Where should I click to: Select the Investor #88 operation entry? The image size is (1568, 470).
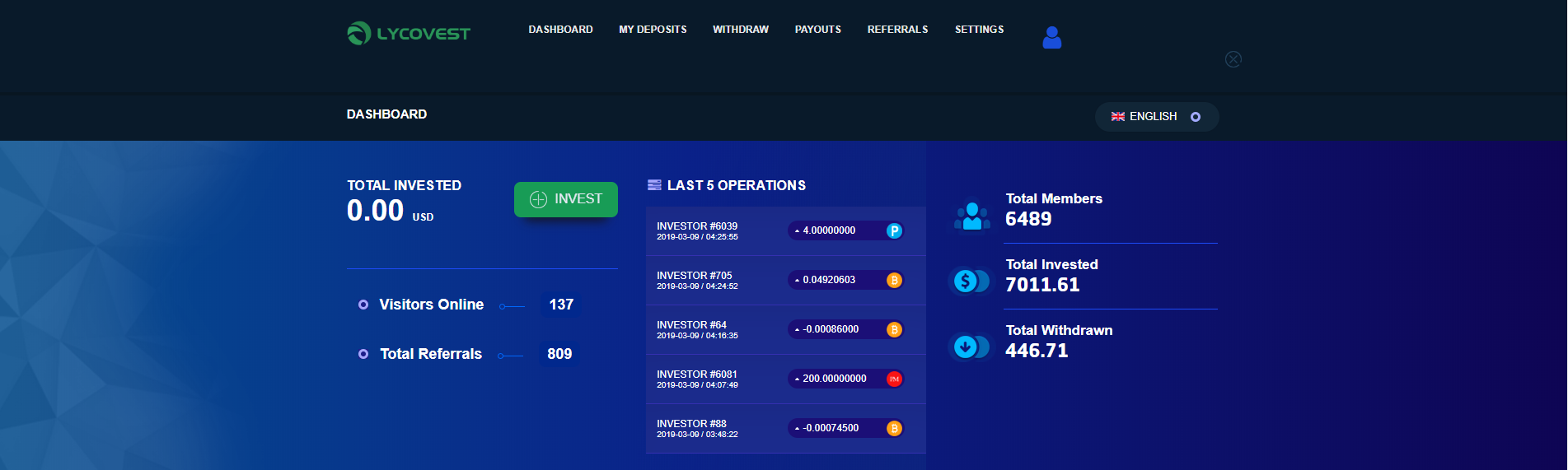tap(786, 429)
